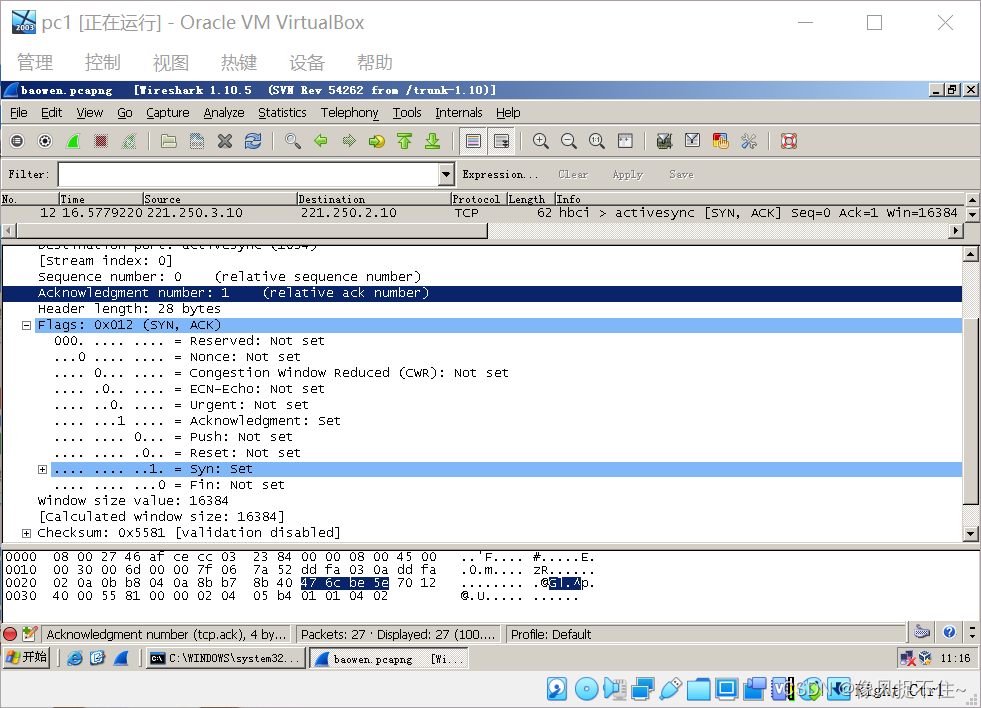Stop the running capture red square
The image size is (981, 708).
pos(101,141)
